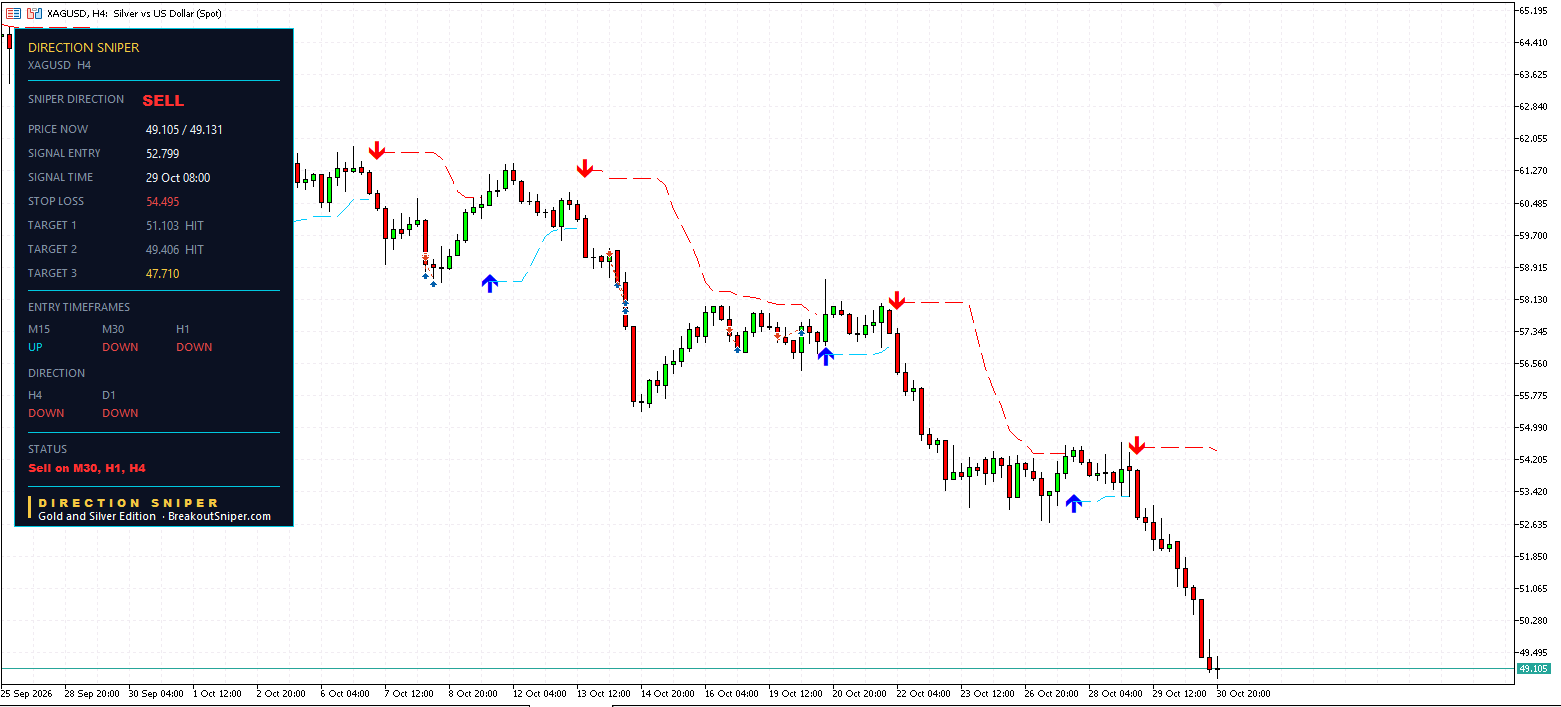Select the red sell arrow near 28 Oct
Image resolution: width=1561 pixels, height=707 pixels.
coord(1137,445)
